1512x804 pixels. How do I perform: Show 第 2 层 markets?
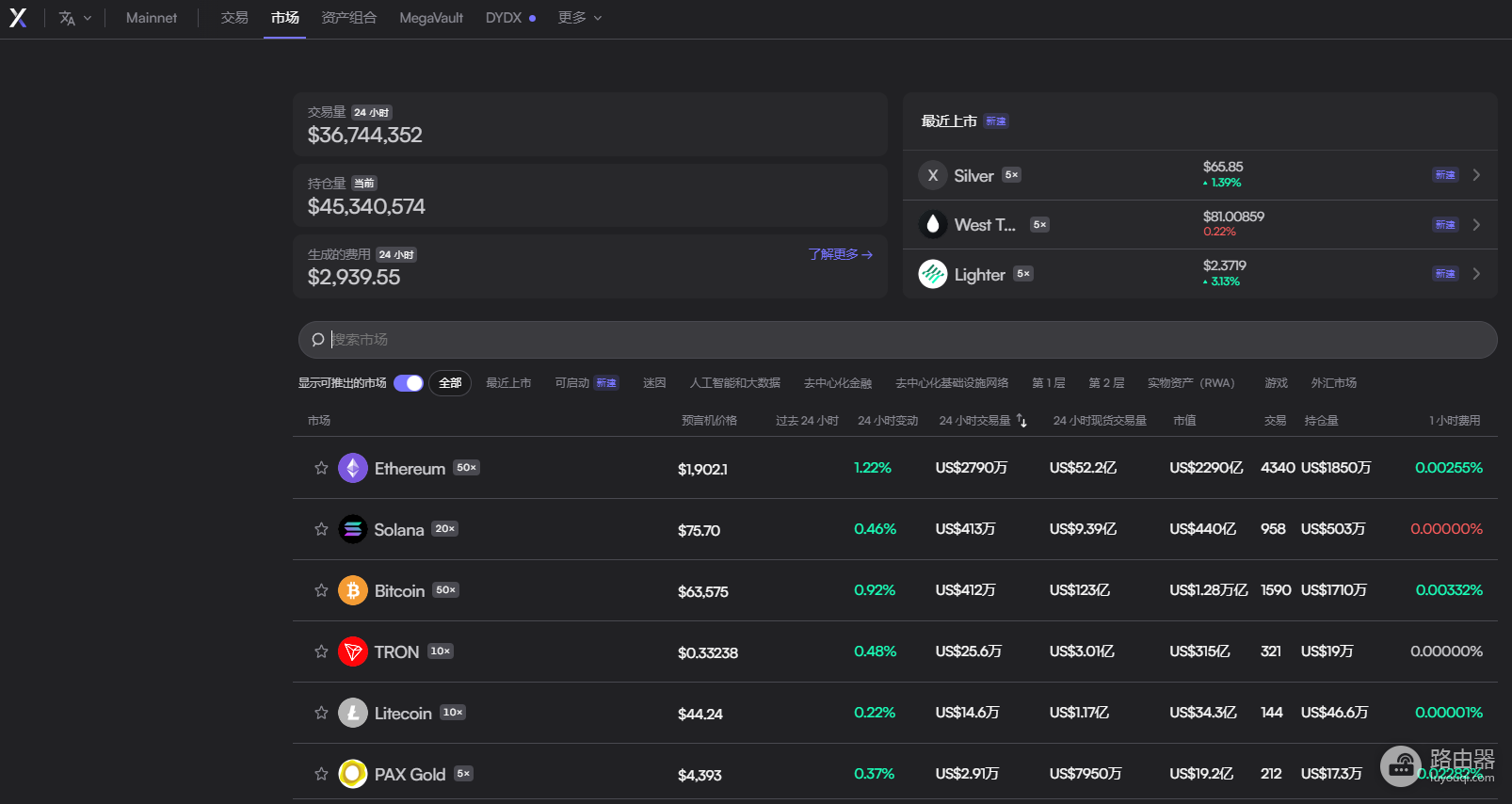(1106, 383)
